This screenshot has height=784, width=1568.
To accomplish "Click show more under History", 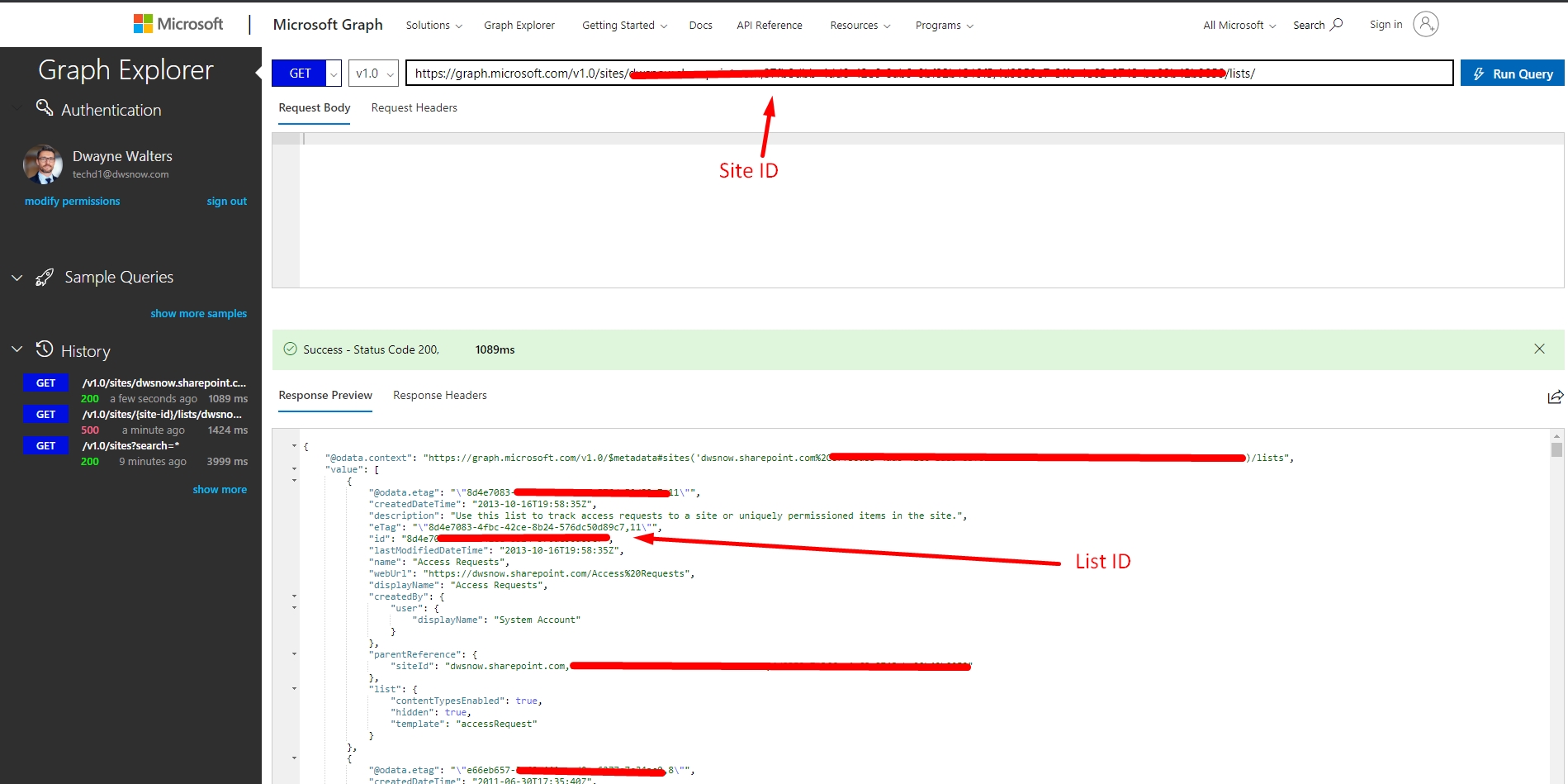I will [220, 490].
